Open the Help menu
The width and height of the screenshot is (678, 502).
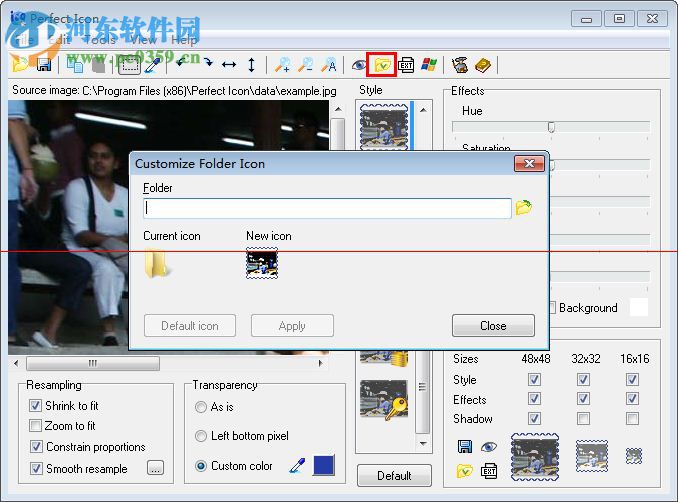(184, 40)
